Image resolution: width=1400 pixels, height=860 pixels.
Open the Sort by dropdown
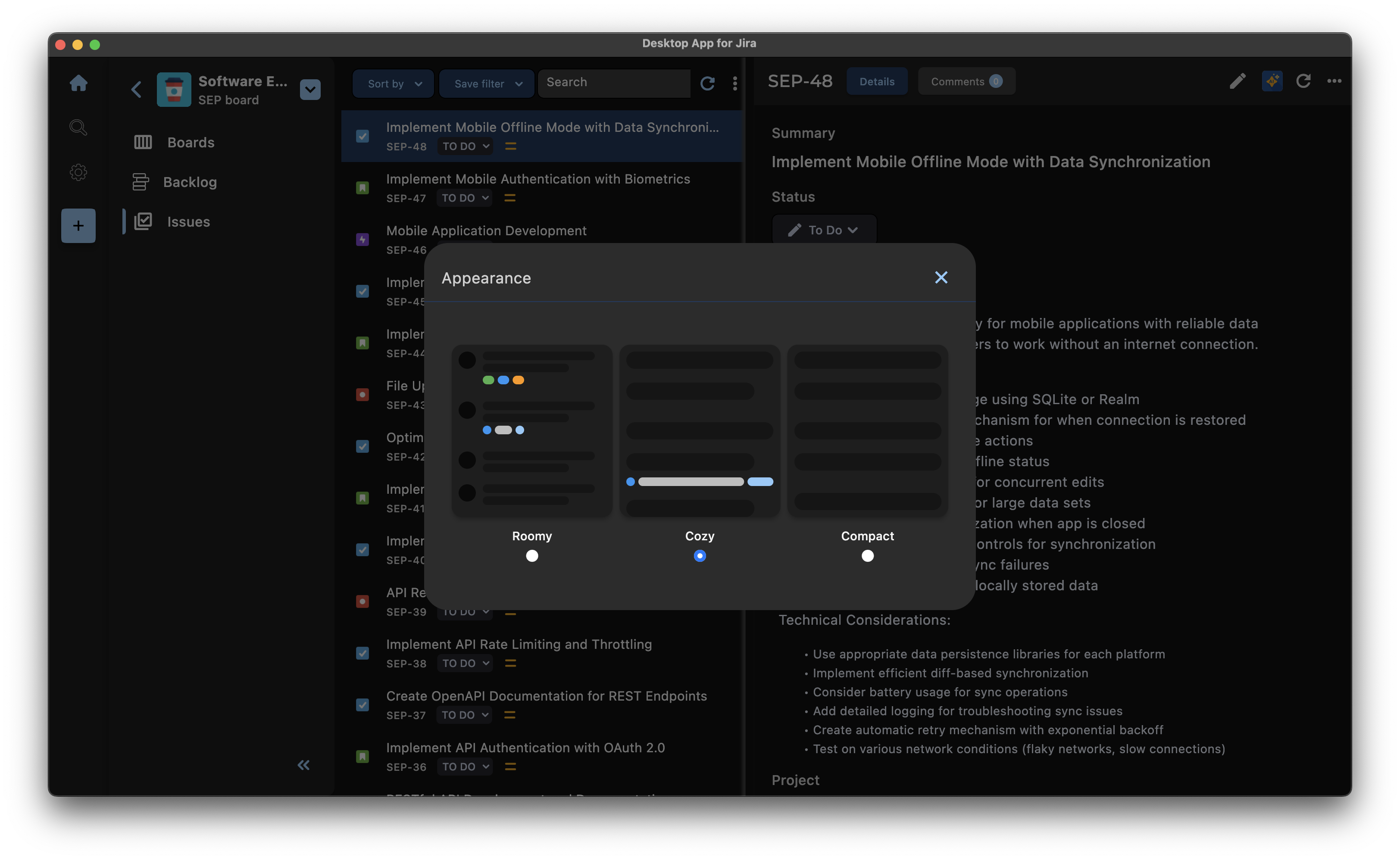pyautogui.click(x=394, y=84)
